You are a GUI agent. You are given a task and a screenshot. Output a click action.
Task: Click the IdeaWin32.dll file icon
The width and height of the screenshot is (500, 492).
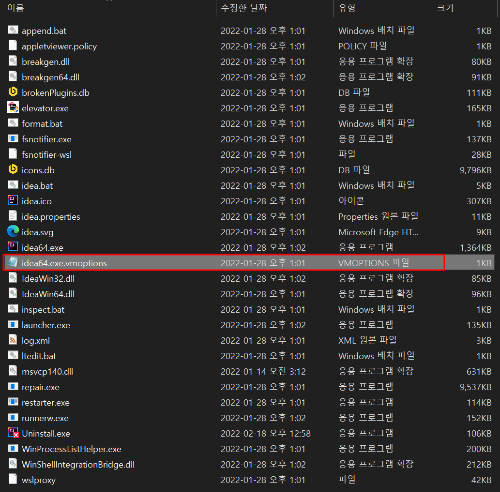(13, 278)
